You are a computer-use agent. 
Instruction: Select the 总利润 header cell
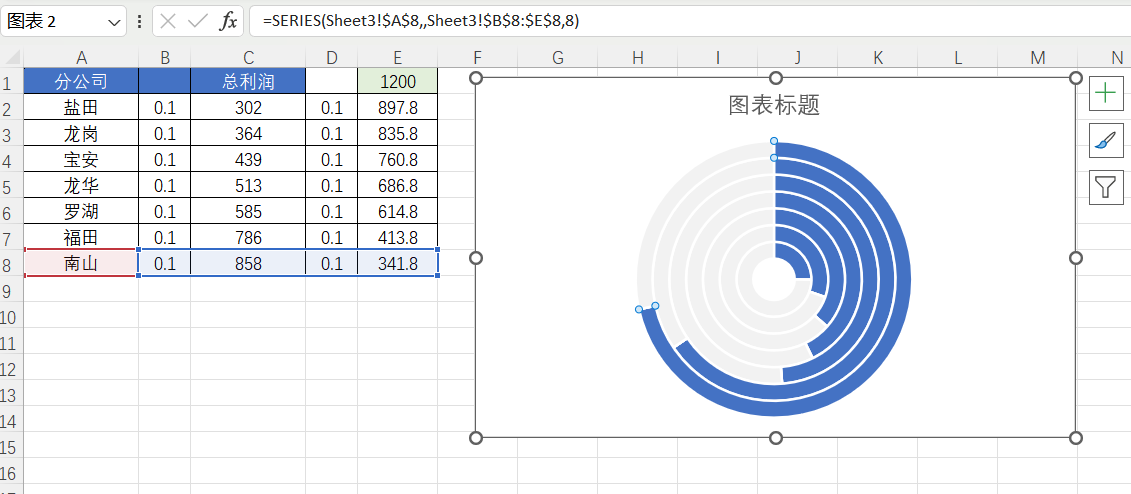pos(248,82)
